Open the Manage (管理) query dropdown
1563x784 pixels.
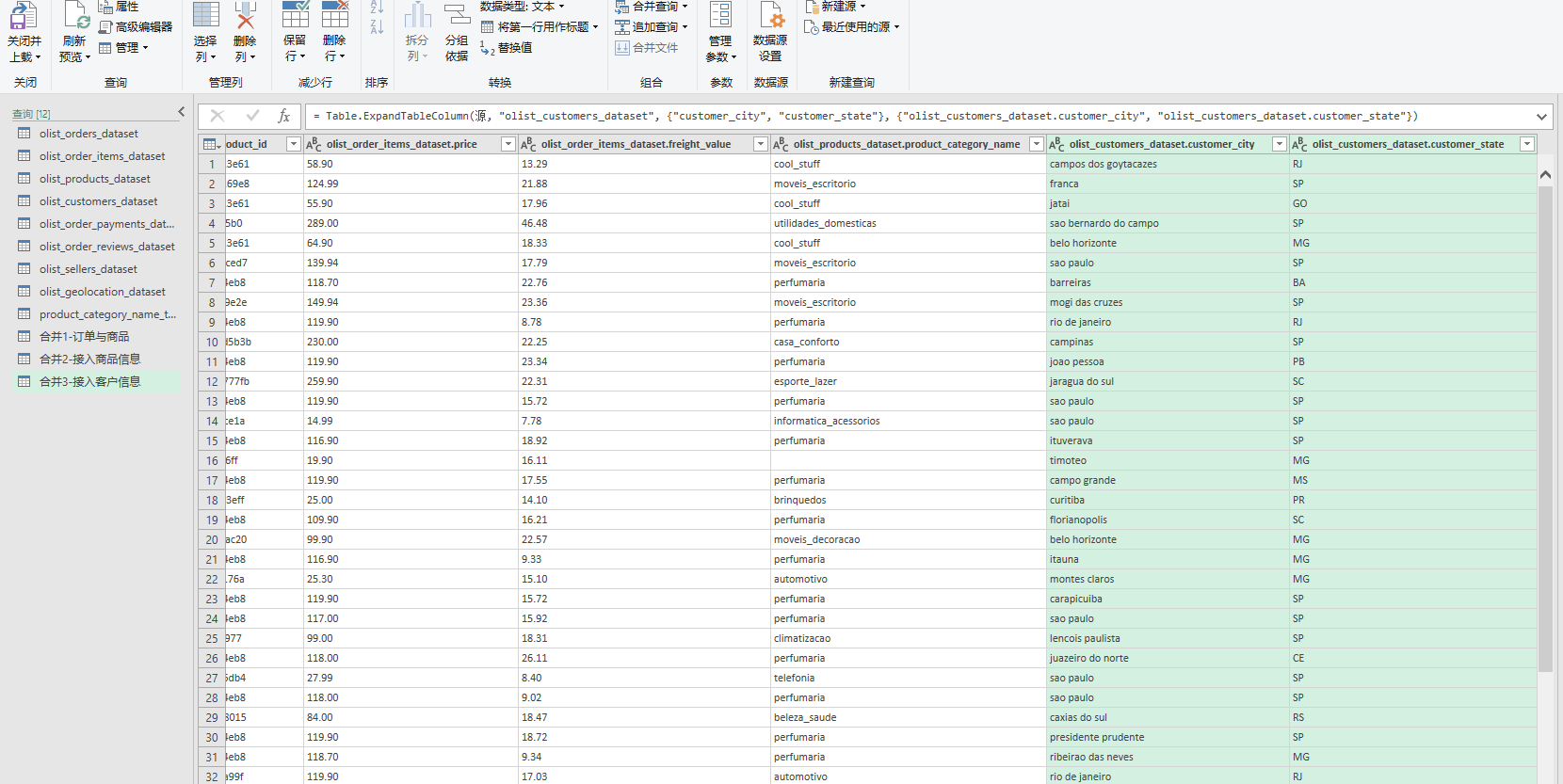point(123,48)
